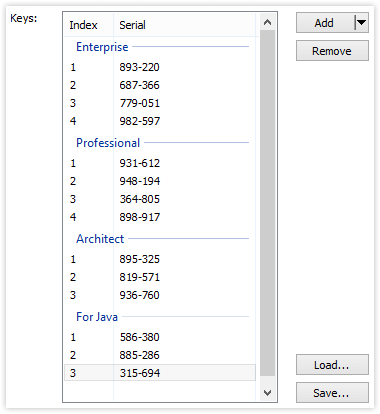
Task: Select serial 885-286 row
Action: pyautogui.click(x=160, y=355)
